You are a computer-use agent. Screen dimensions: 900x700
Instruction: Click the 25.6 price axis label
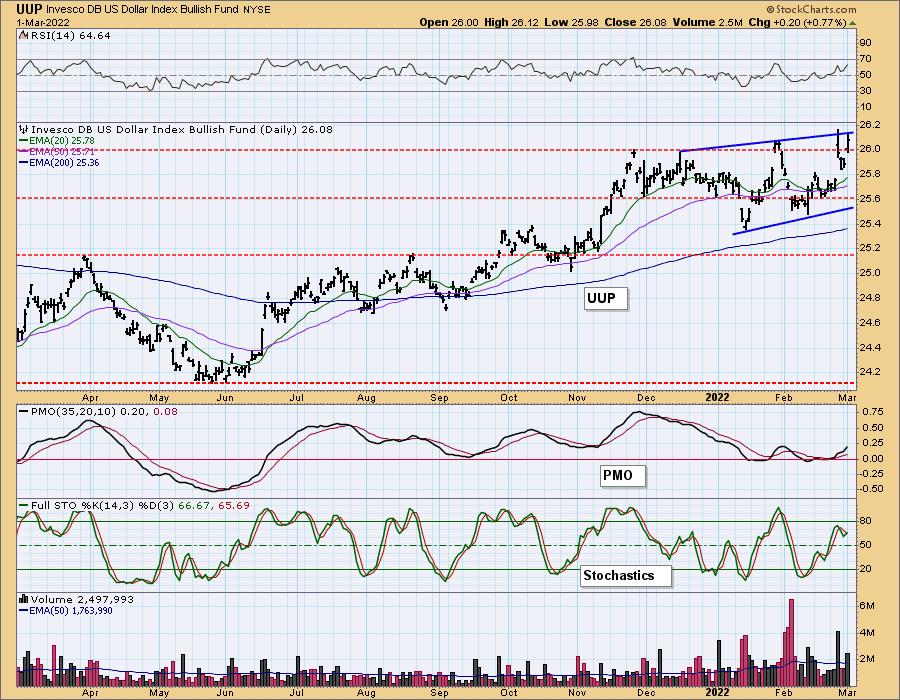[870, 199]
